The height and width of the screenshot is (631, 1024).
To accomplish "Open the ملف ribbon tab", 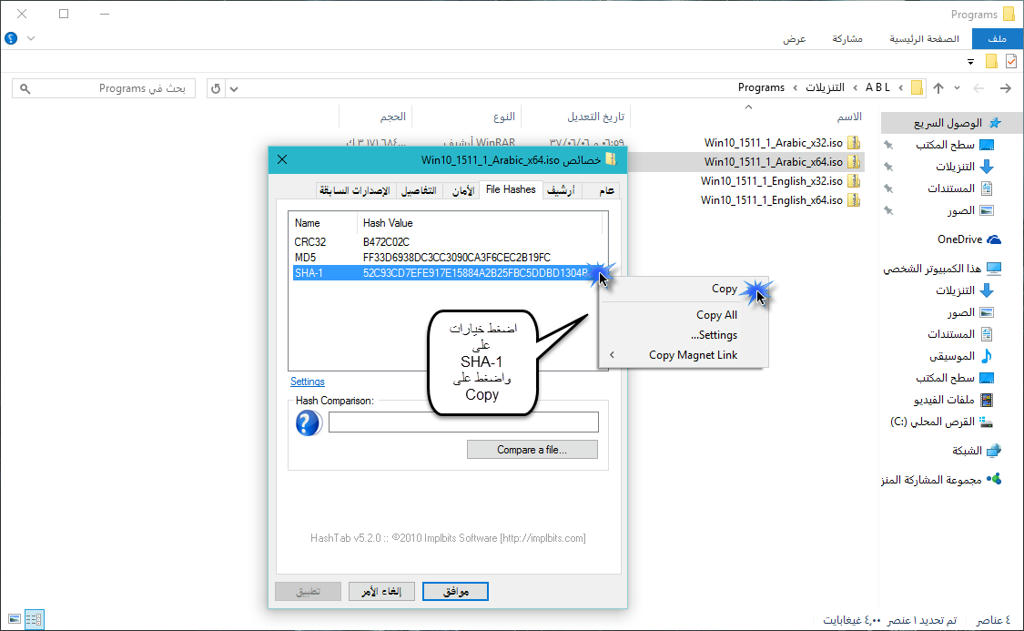I will pyautogui.click(x=997, y=39).
